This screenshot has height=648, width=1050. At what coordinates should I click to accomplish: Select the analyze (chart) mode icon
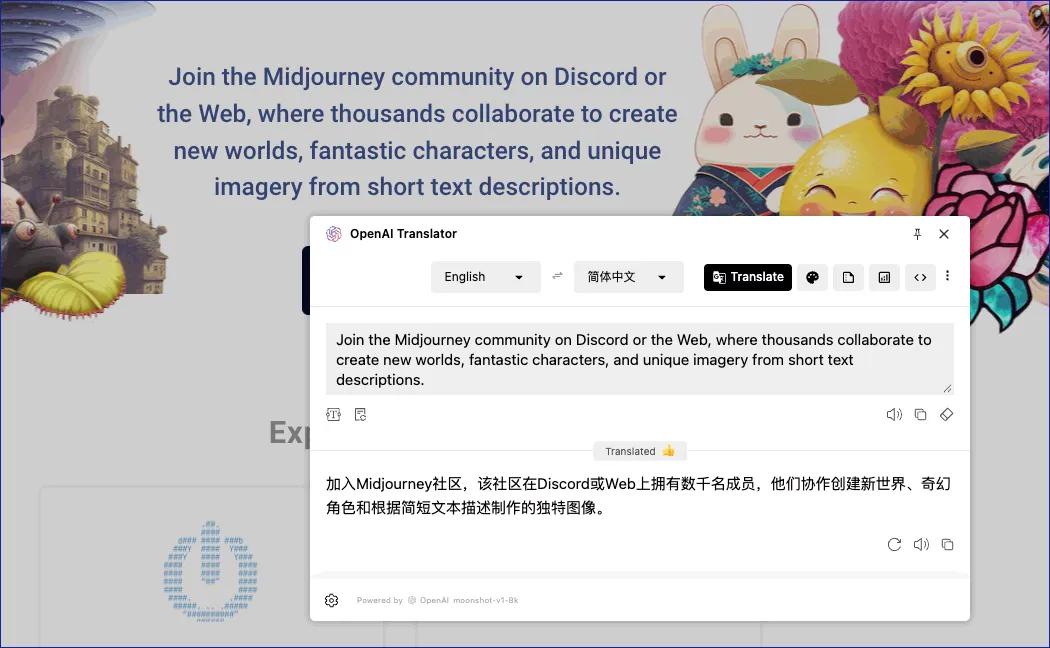884,277
